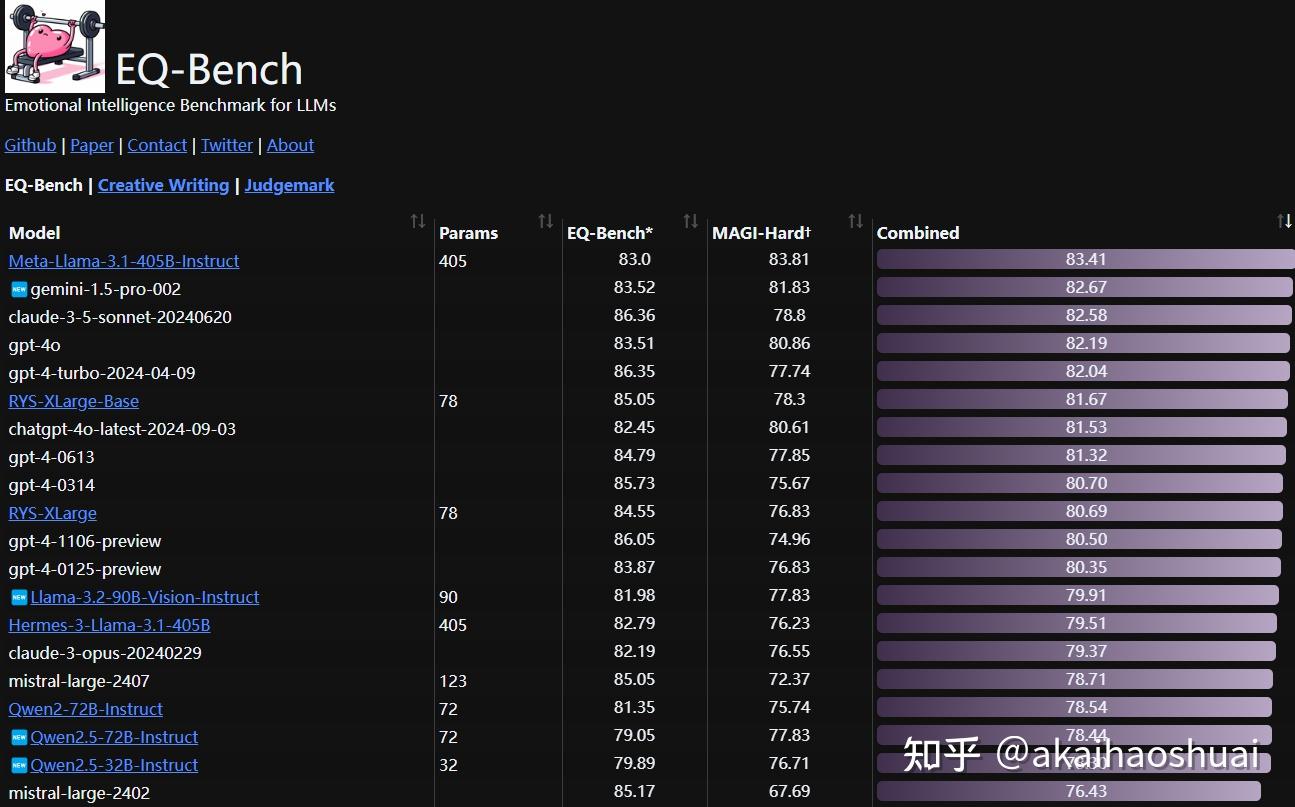Click the Params value 32
The image size is (1295, 807).
[x=448, y=765]
